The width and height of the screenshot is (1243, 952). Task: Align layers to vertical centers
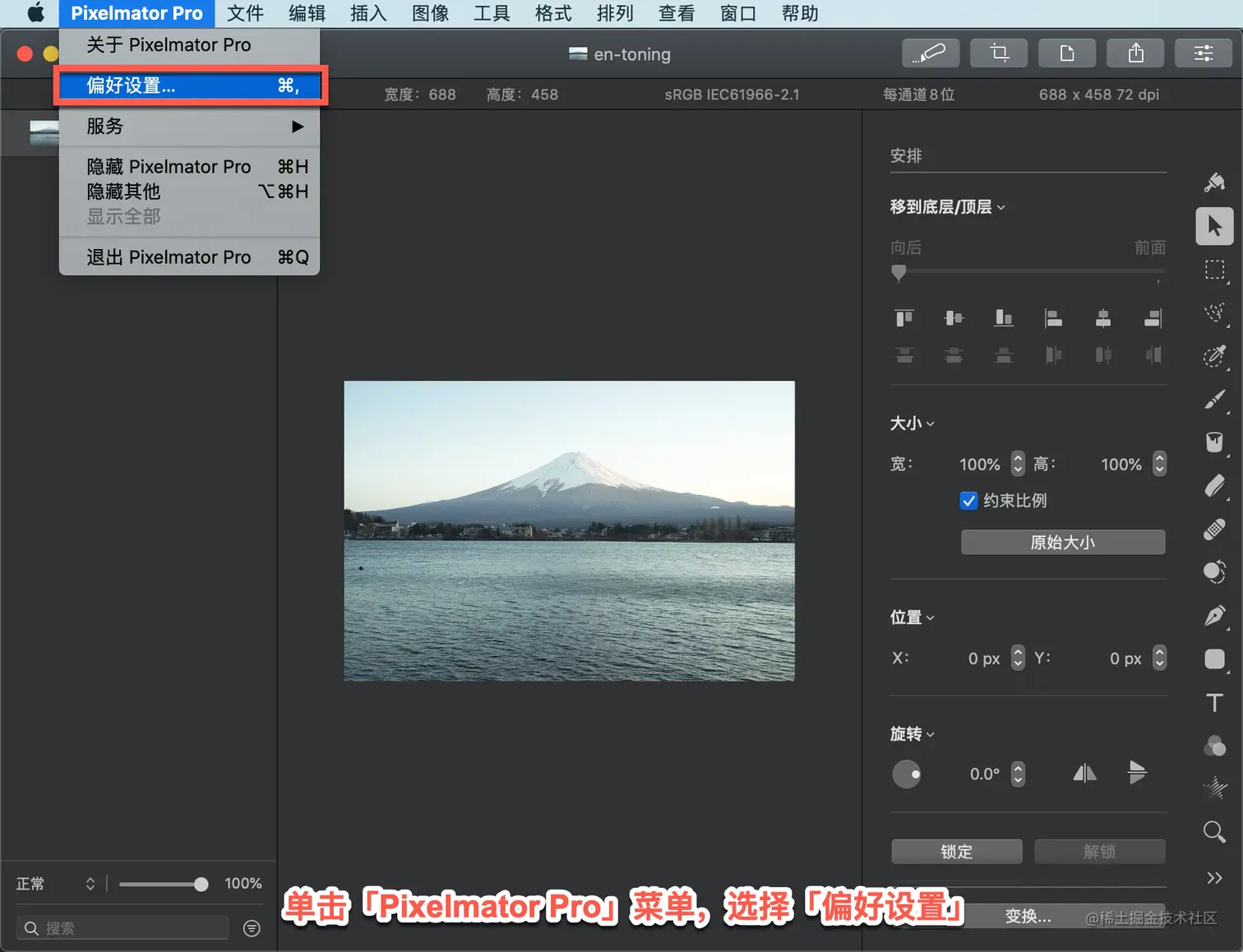tap(954, 317)
